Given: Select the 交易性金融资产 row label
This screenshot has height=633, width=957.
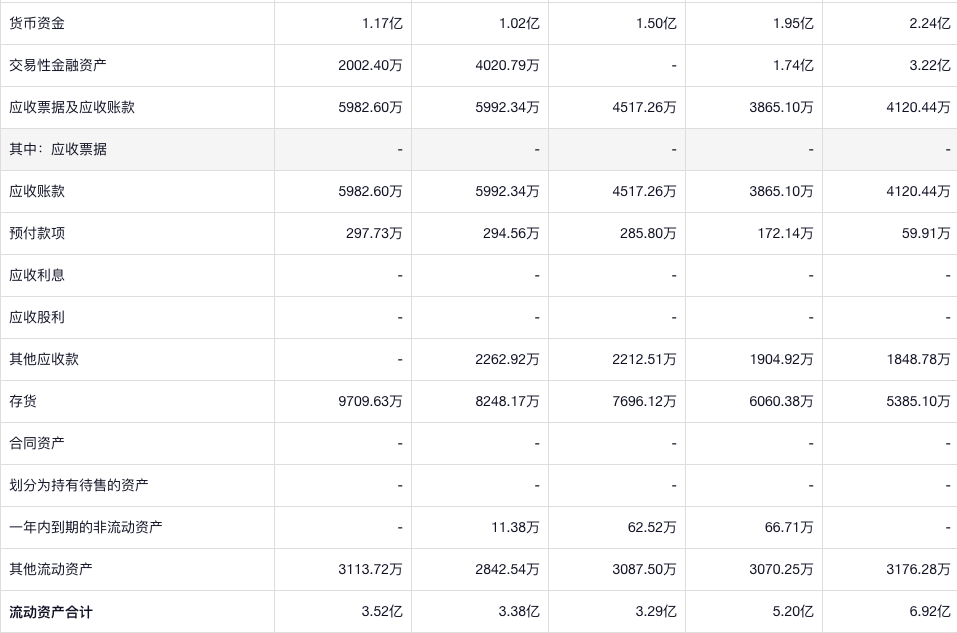Looking at the screenshot, I should click(58, 65).
